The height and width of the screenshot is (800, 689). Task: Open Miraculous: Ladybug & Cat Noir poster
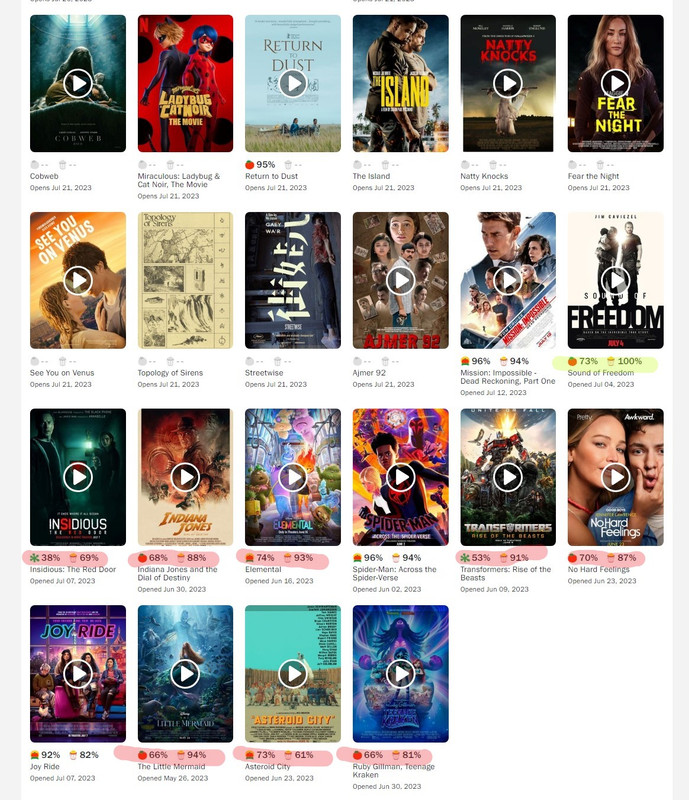pos(185,83)
